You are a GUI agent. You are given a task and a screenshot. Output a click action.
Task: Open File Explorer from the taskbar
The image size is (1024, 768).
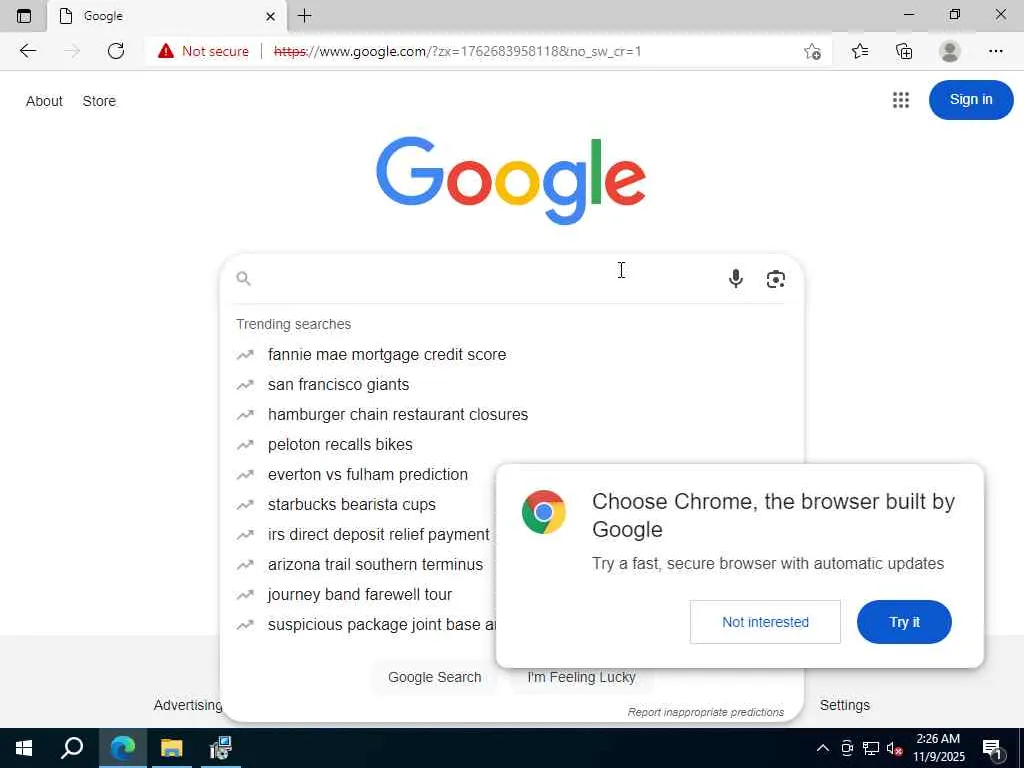[171, 748]
